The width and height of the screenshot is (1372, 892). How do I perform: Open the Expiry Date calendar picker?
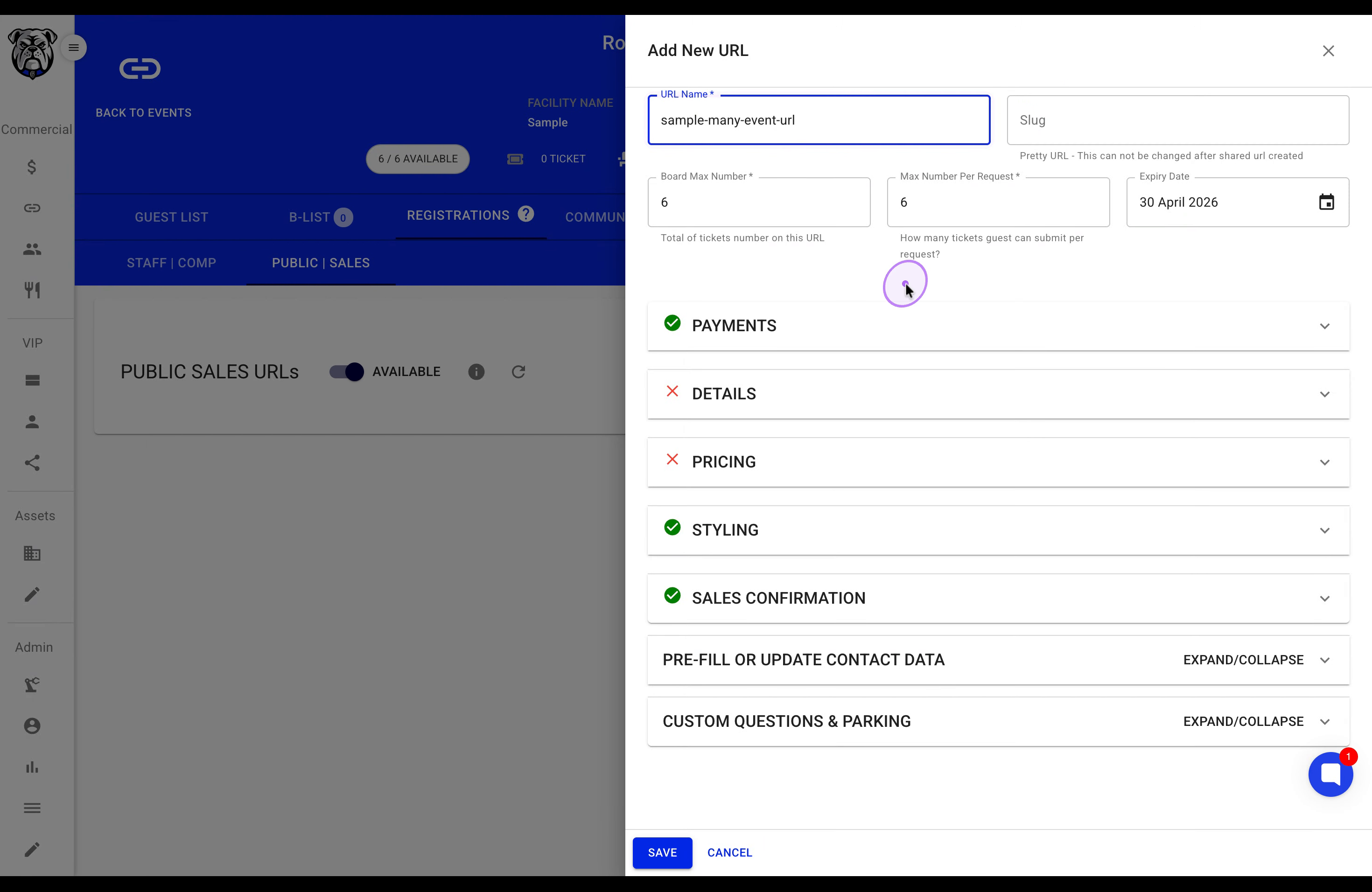pyautogui.click(x=1326, y=202)
